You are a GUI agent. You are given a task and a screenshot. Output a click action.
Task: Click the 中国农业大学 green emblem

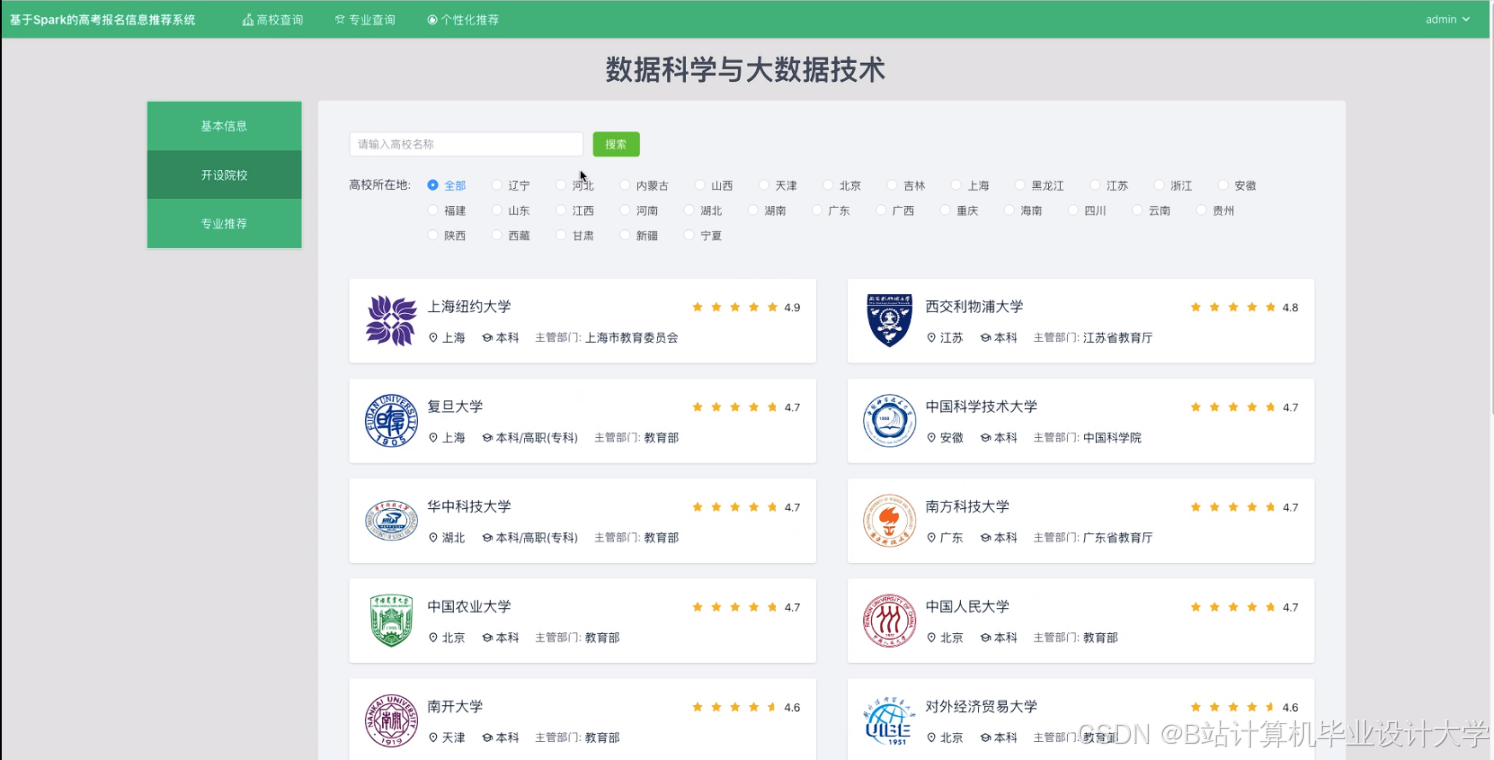(391, 620)
